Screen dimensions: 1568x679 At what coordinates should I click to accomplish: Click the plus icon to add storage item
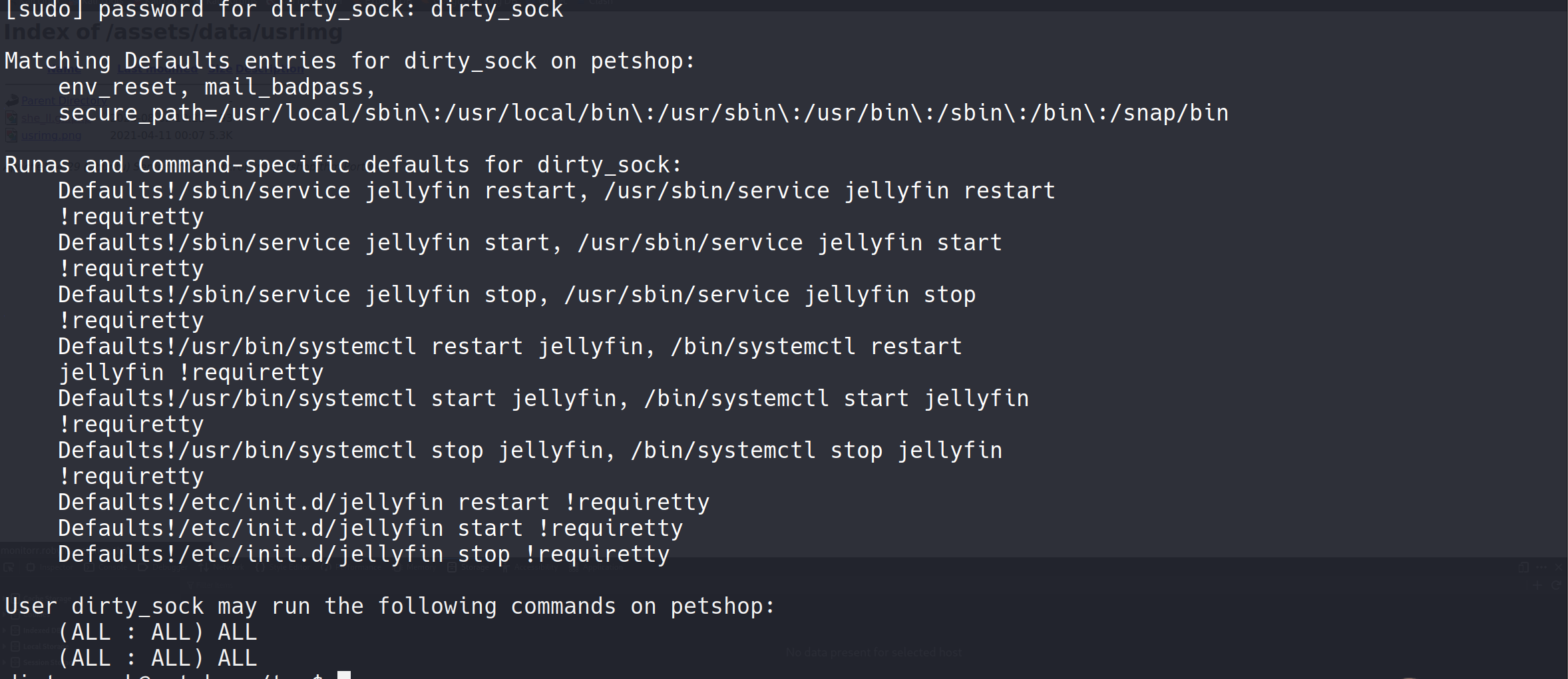tap(1537, 586)
